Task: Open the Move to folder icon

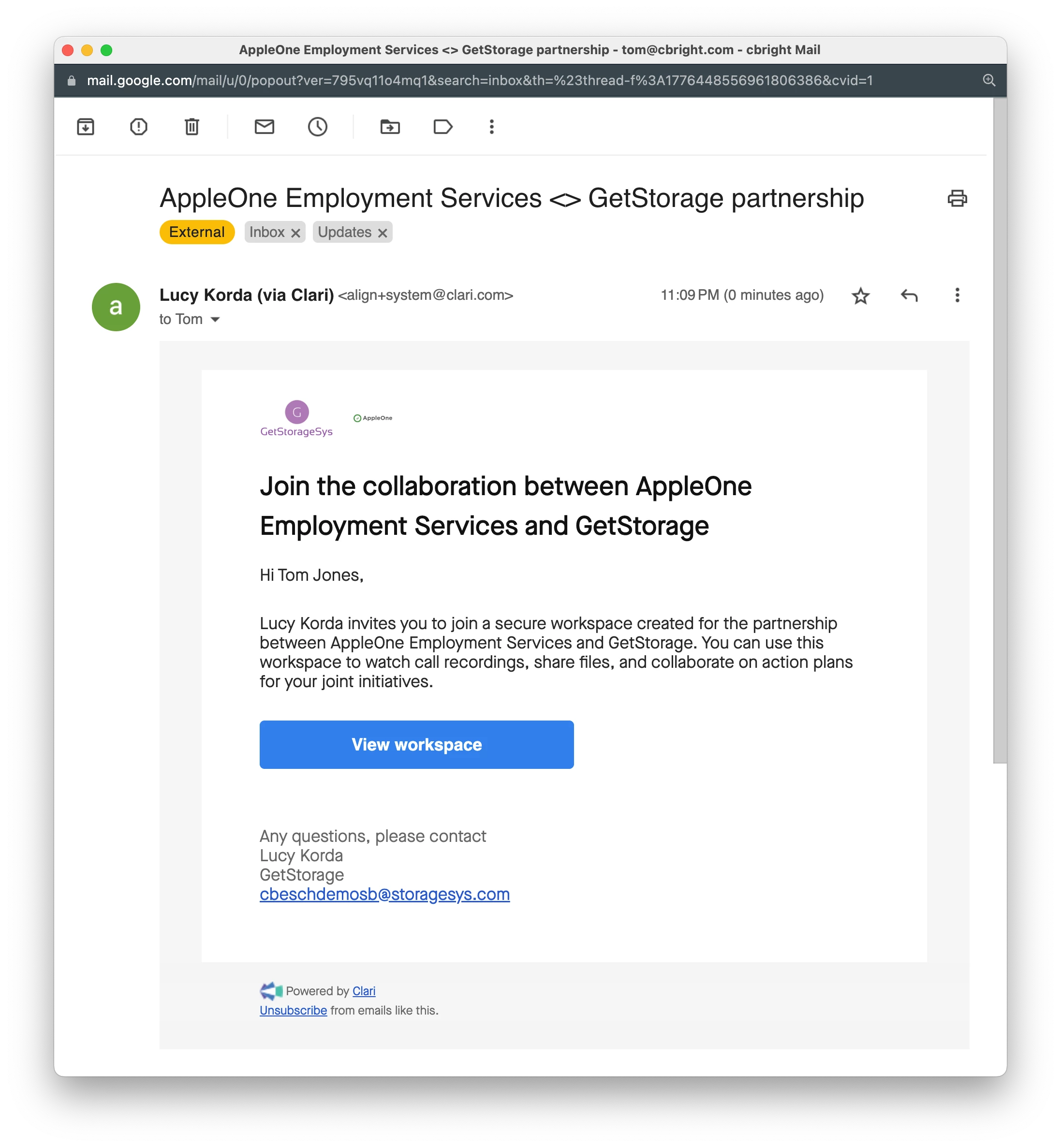Action: tap(390, 127)
